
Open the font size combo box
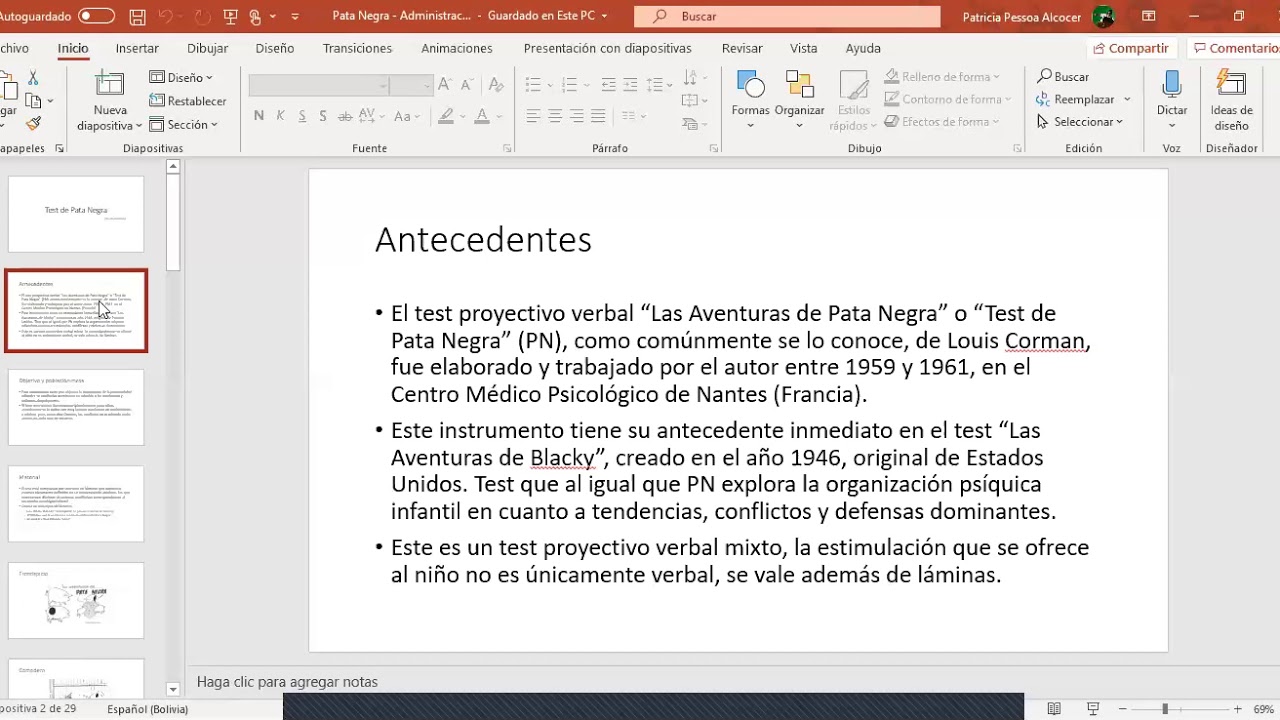(x=410, y=86)
